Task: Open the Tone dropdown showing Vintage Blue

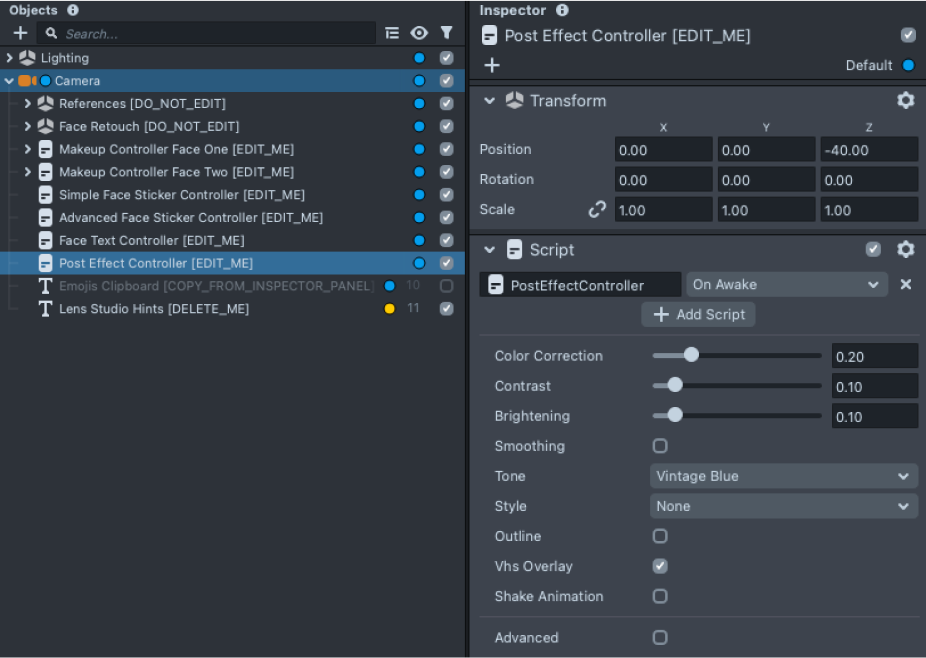Action: [783, 476]
